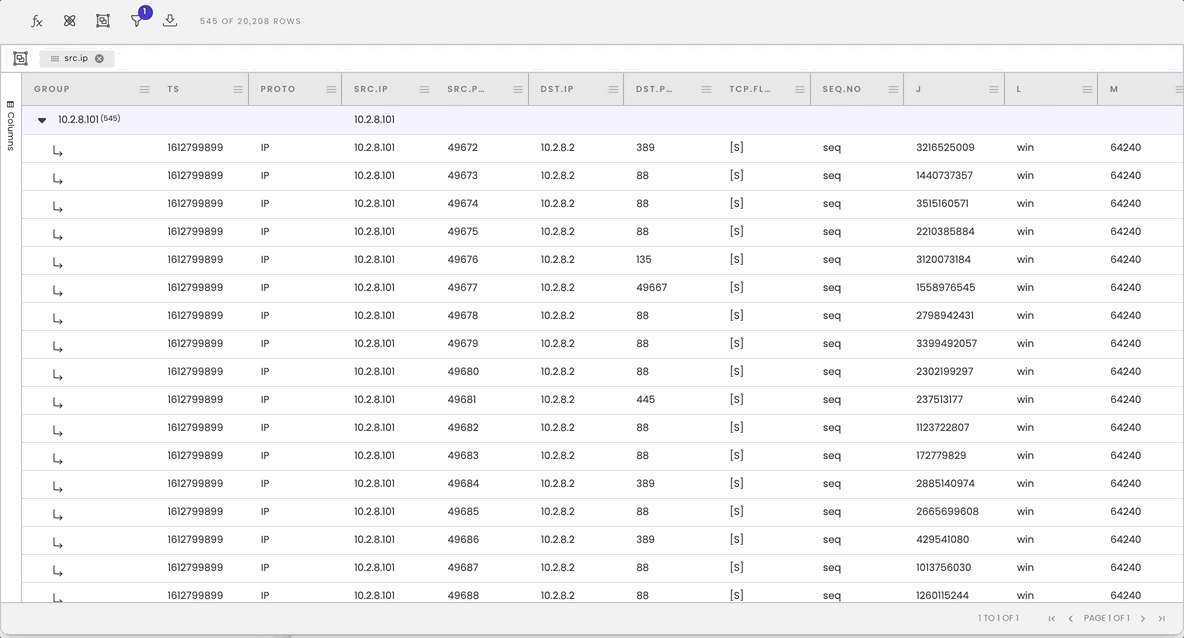The width and height of the screenshot is (1184, 638).
Task: Select sequence value 1558976545
Action: [945, 288]
